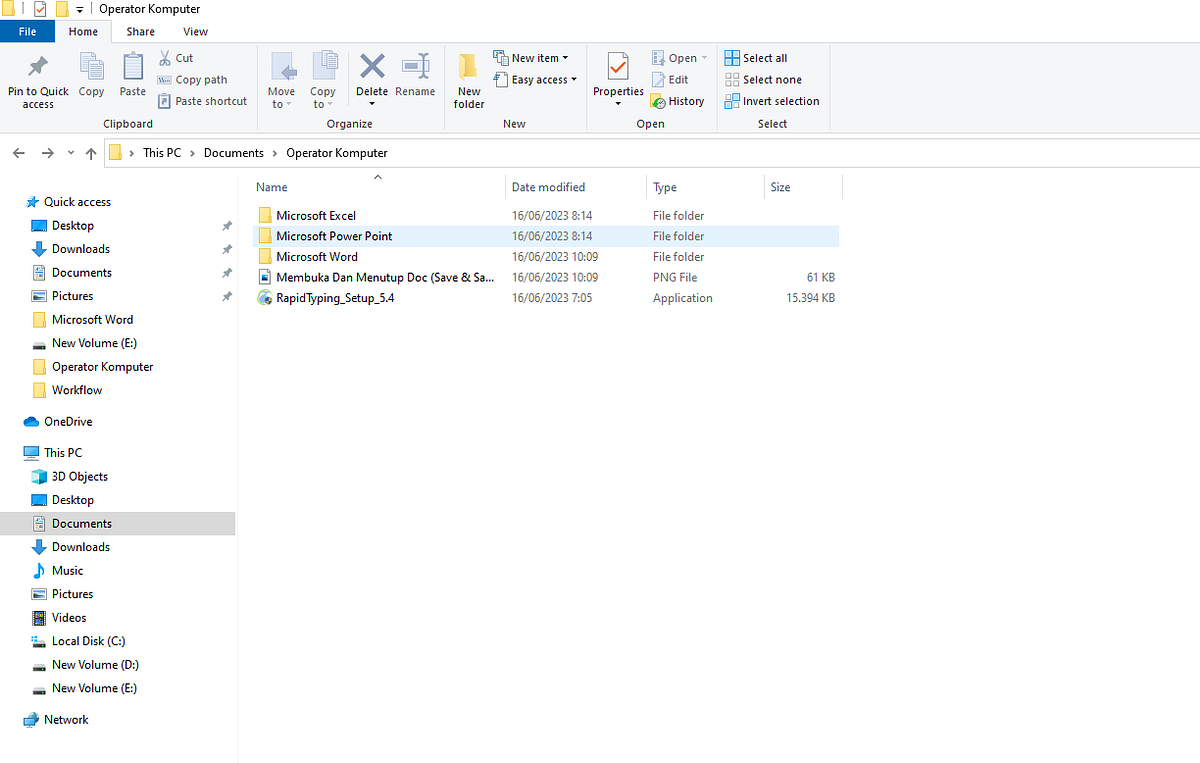Navigate back using the back arrow
The width and height of the screenshot is (1200, 763).
(18, 152)
